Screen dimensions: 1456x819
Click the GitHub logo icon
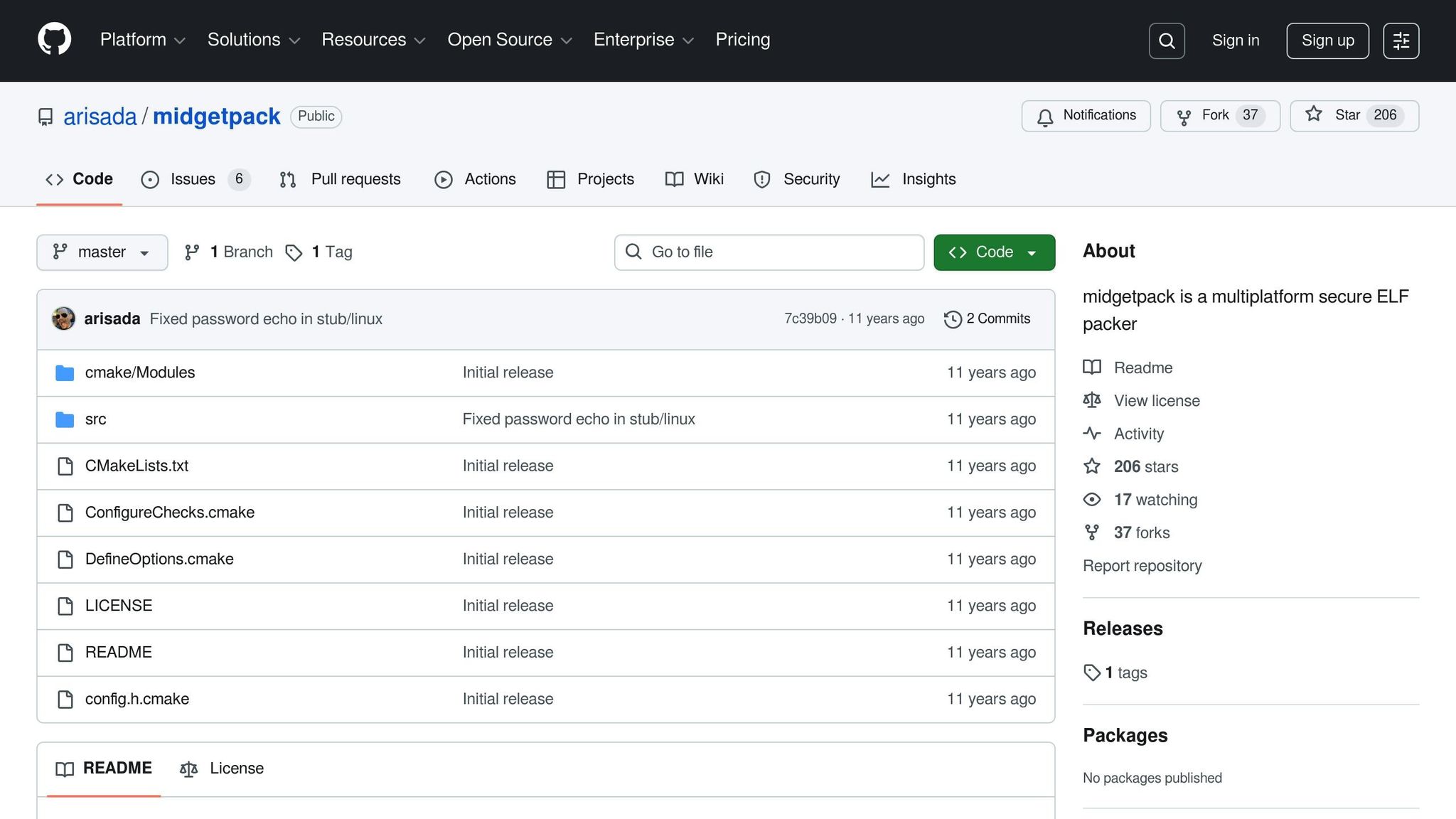(54, 39)
